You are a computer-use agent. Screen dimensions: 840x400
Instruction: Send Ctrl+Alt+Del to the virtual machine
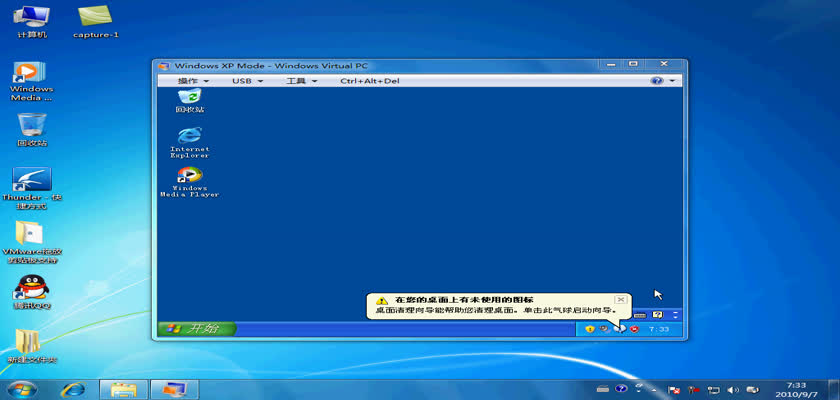(369, 81)
